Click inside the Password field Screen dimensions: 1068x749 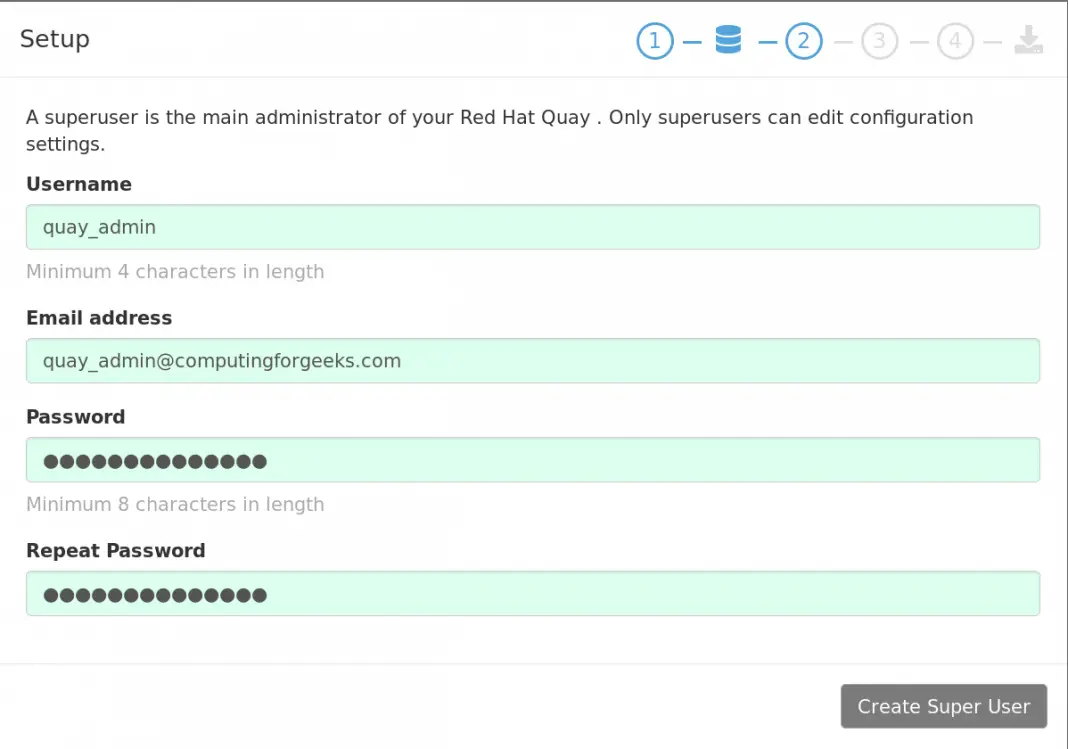(x=533, y=460)
